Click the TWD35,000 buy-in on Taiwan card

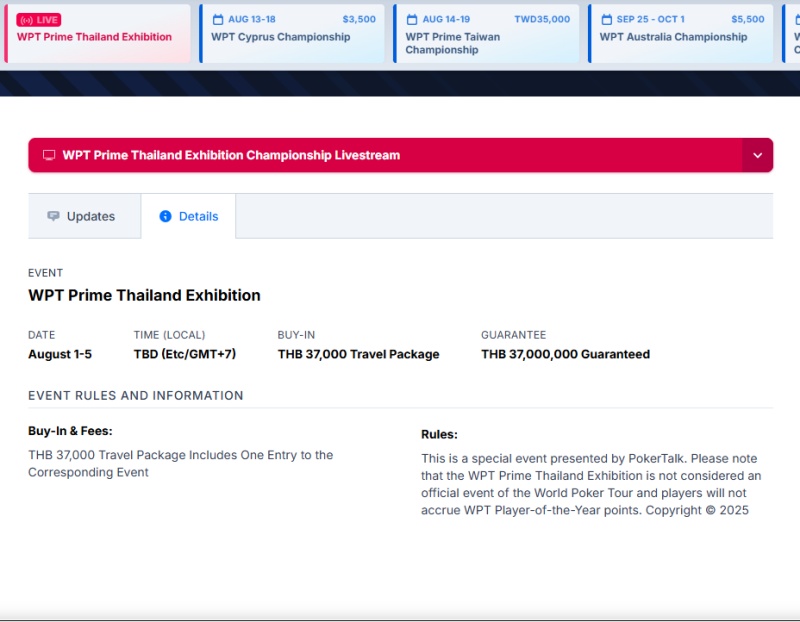[542, 19]
